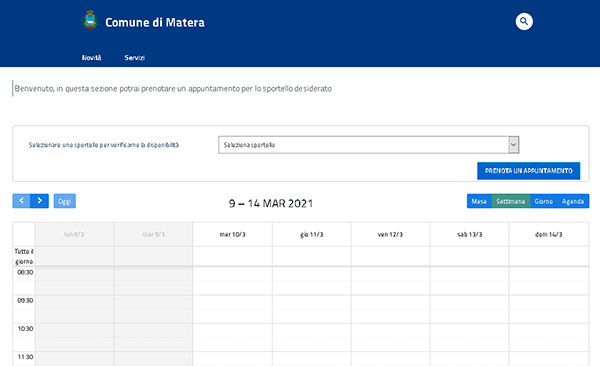Open the Novità menu

click(x=91, y=58)
